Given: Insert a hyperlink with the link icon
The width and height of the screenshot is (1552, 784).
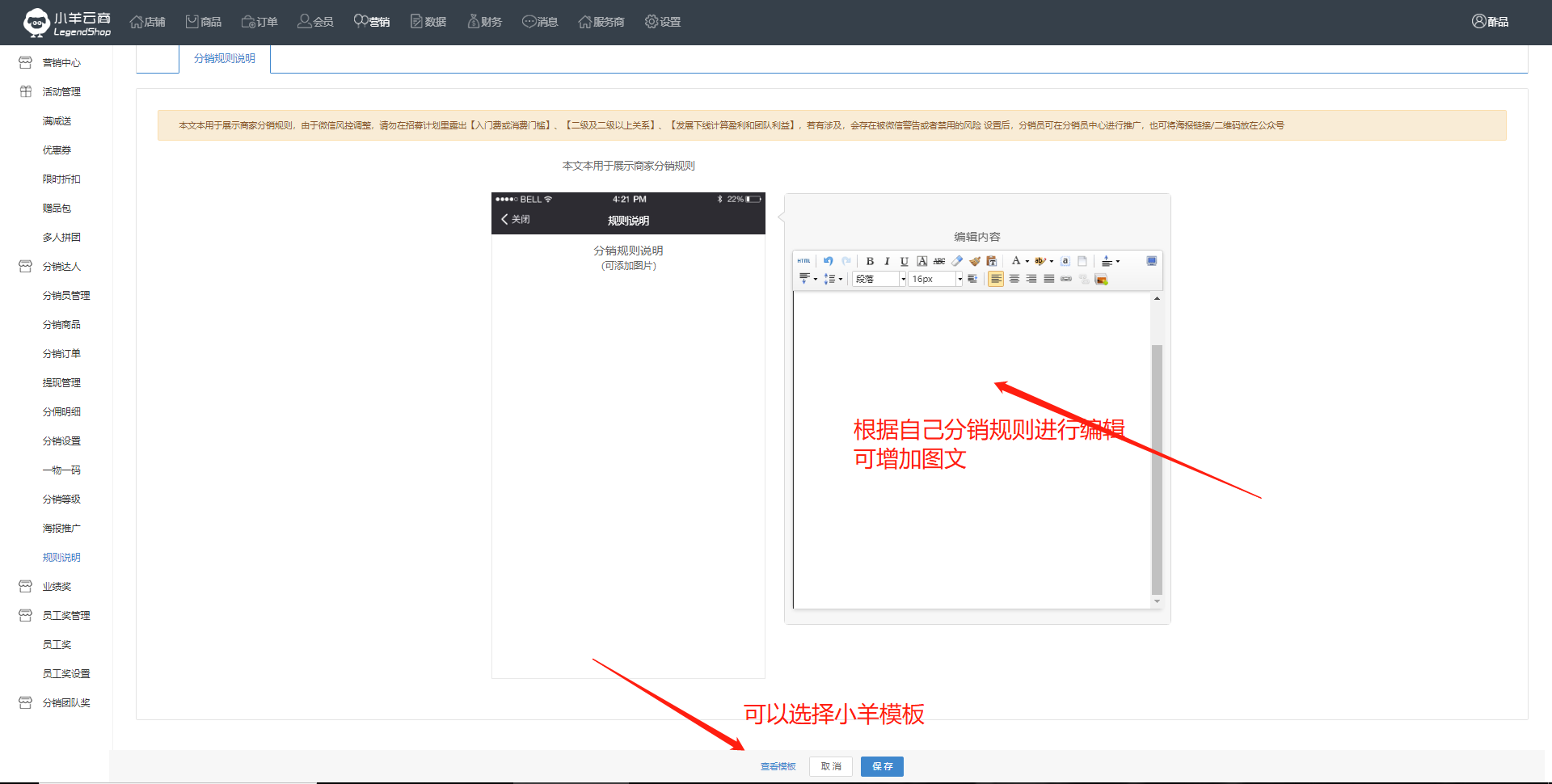Looking at the screenshot, I should click(x=1066, y=279).
